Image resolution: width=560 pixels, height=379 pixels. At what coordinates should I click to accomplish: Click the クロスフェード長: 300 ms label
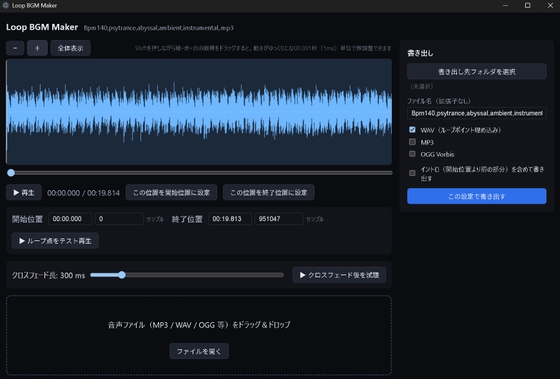[x=49, y=275]
